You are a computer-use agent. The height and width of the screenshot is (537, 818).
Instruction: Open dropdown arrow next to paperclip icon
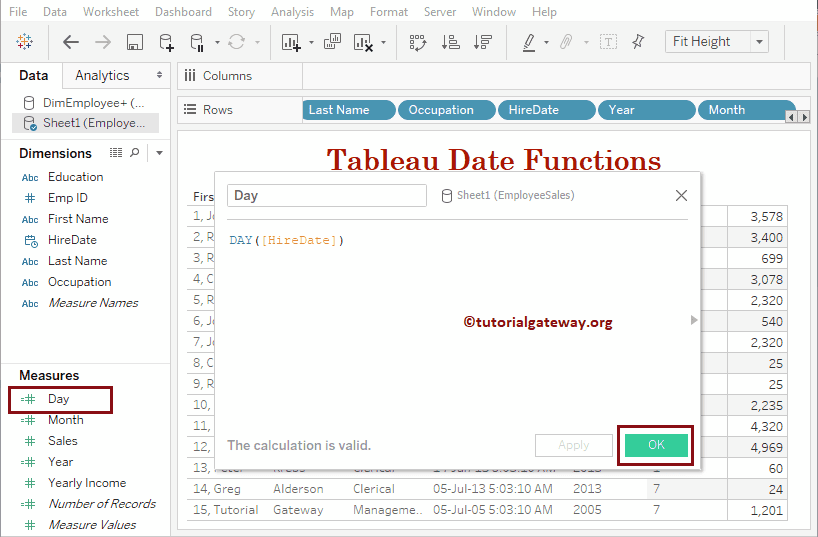coord(586,42)
